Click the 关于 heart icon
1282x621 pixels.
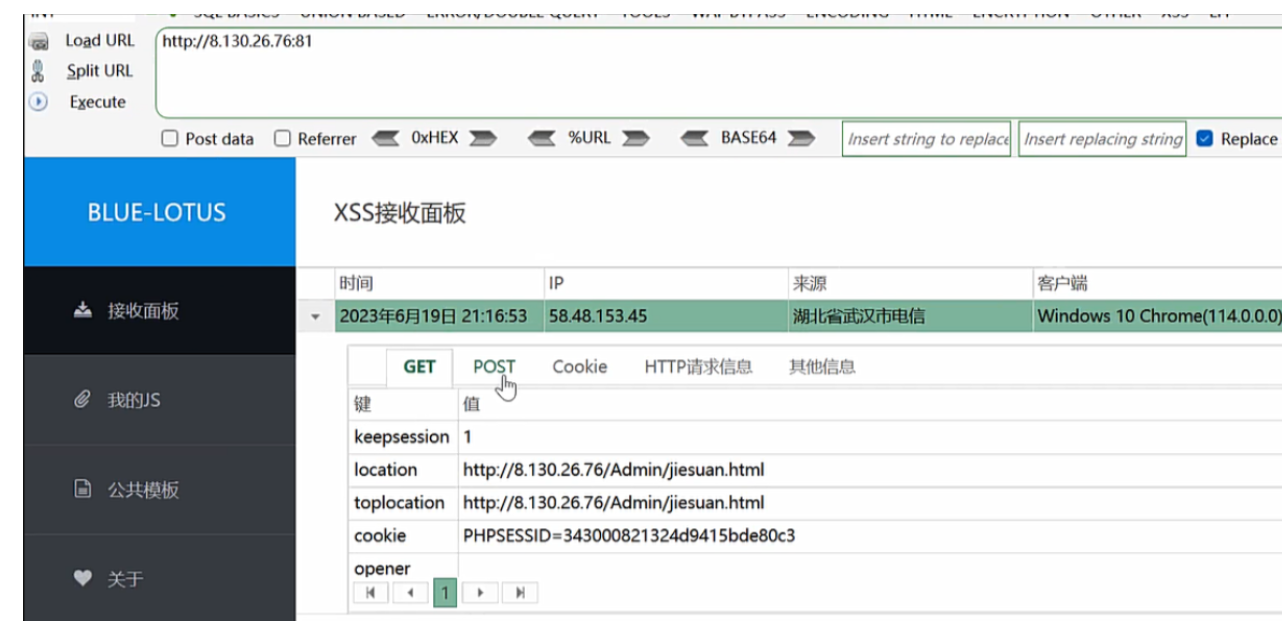point(83,578)
